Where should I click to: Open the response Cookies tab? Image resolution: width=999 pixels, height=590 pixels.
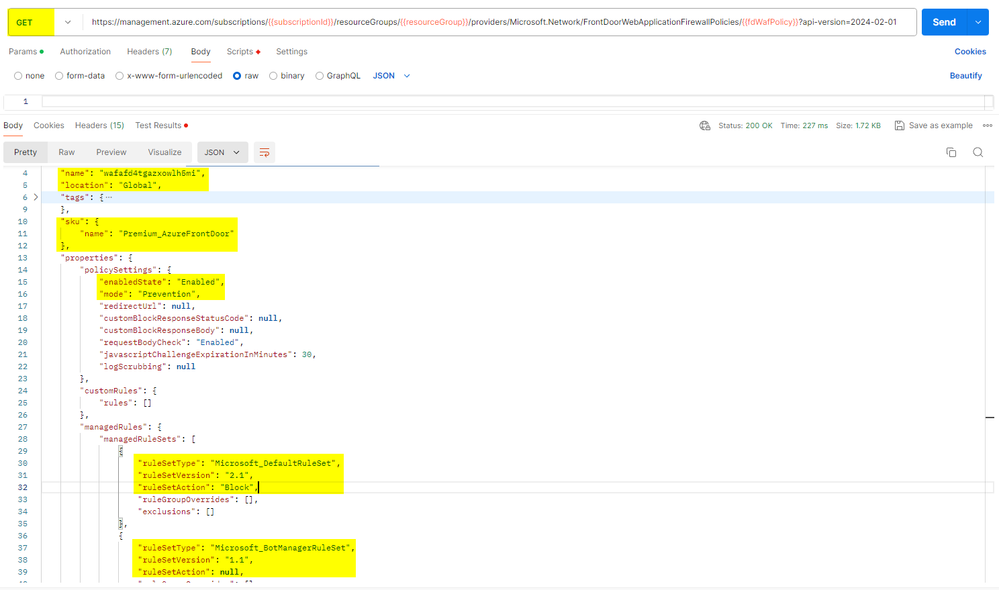click(x=49, y=126)
